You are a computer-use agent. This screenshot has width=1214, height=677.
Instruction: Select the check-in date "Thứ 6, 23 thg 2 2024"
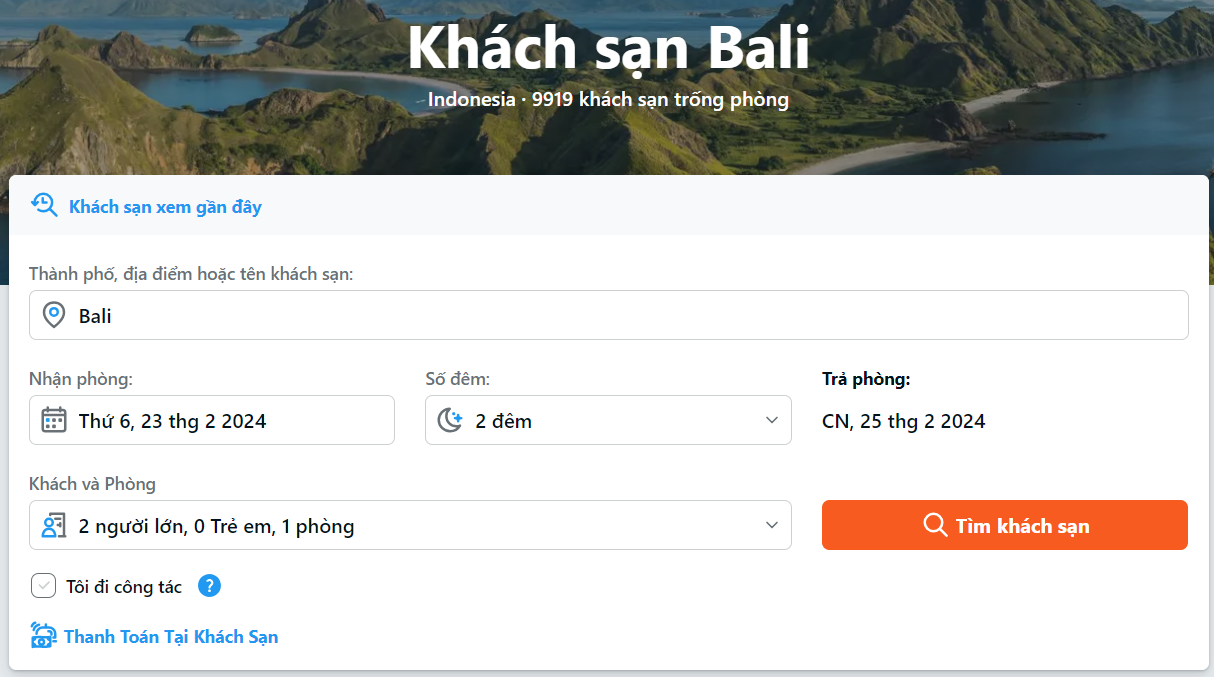[212, 420]
